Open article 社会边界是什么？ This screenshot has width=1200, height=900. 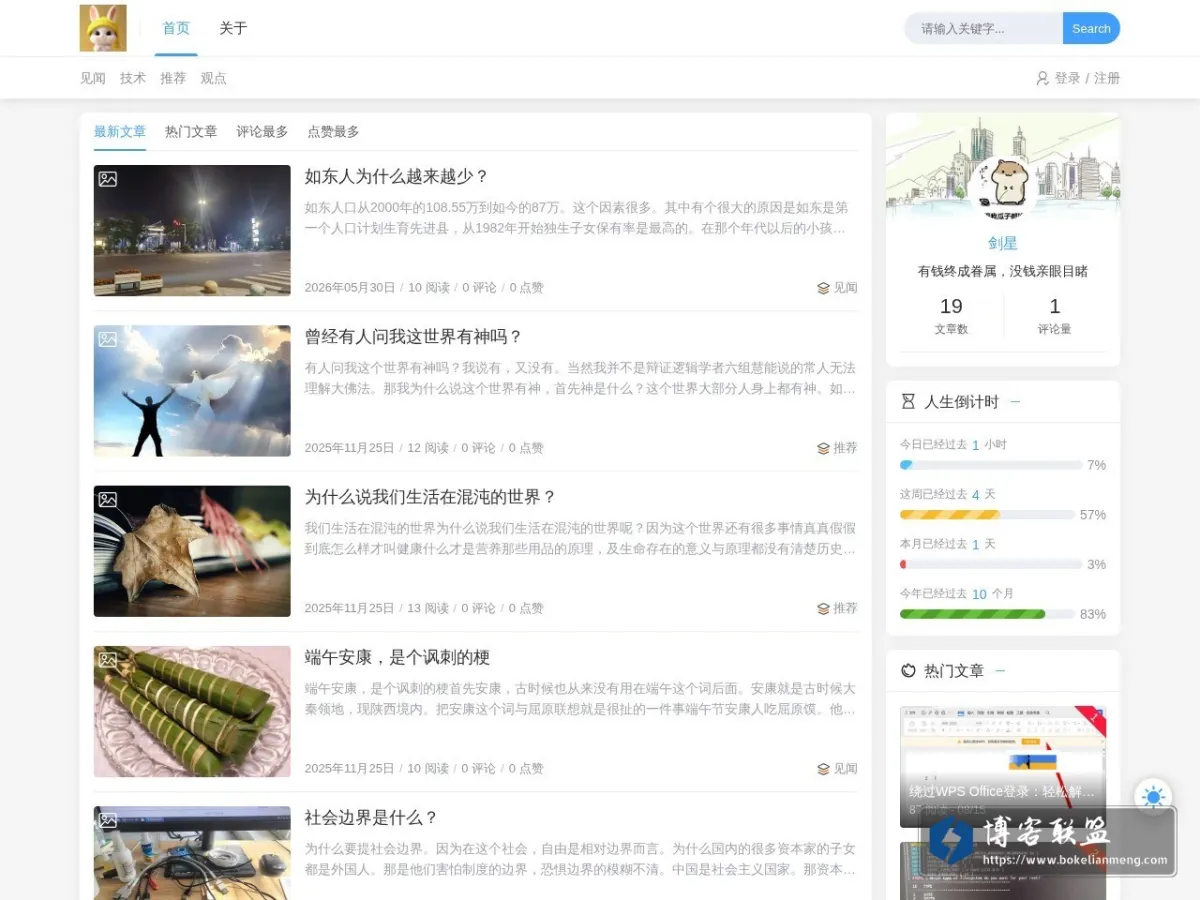(x=372, y=817)
